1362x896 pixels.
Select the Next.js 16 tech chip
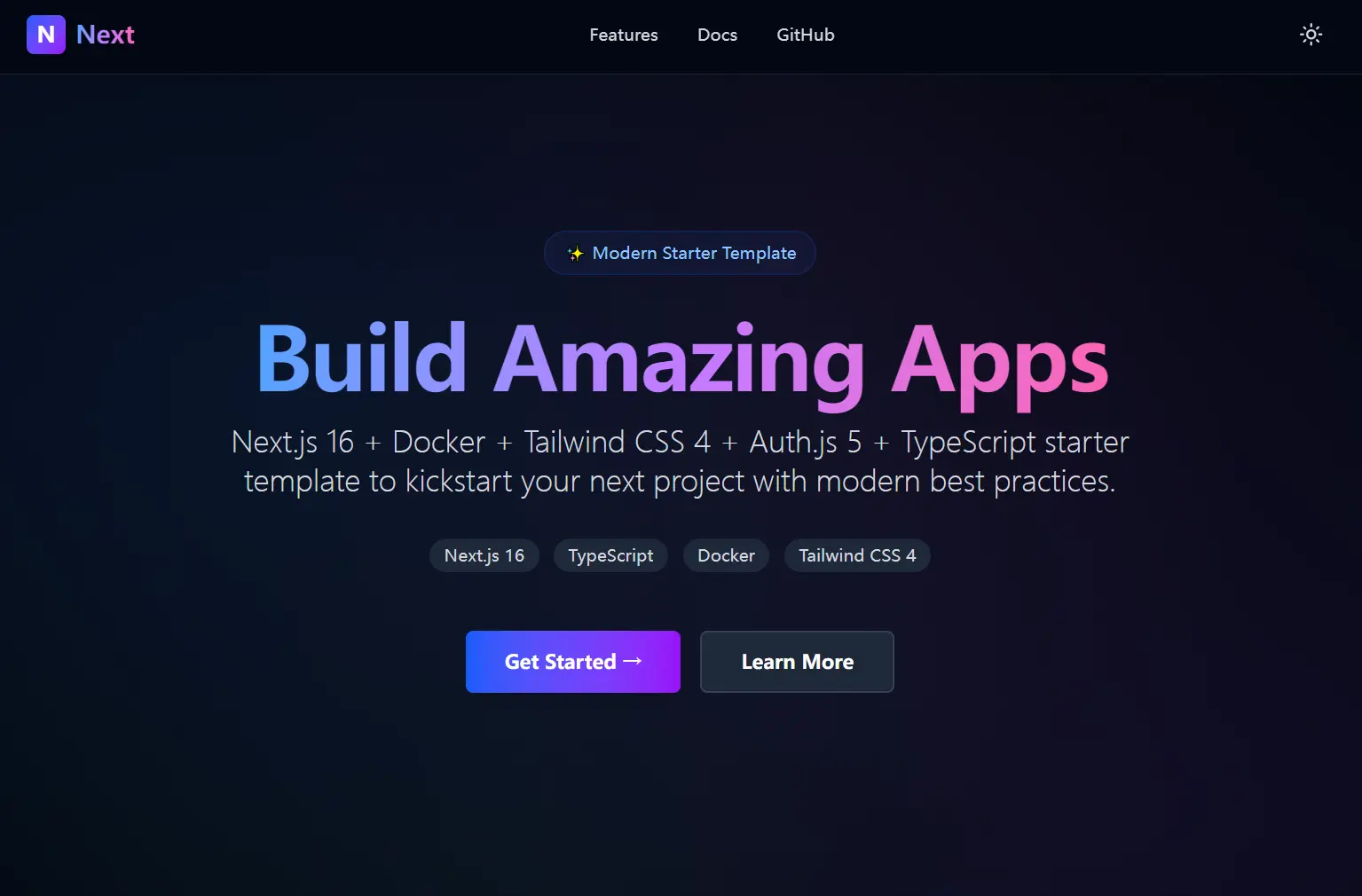coord(484,555)
